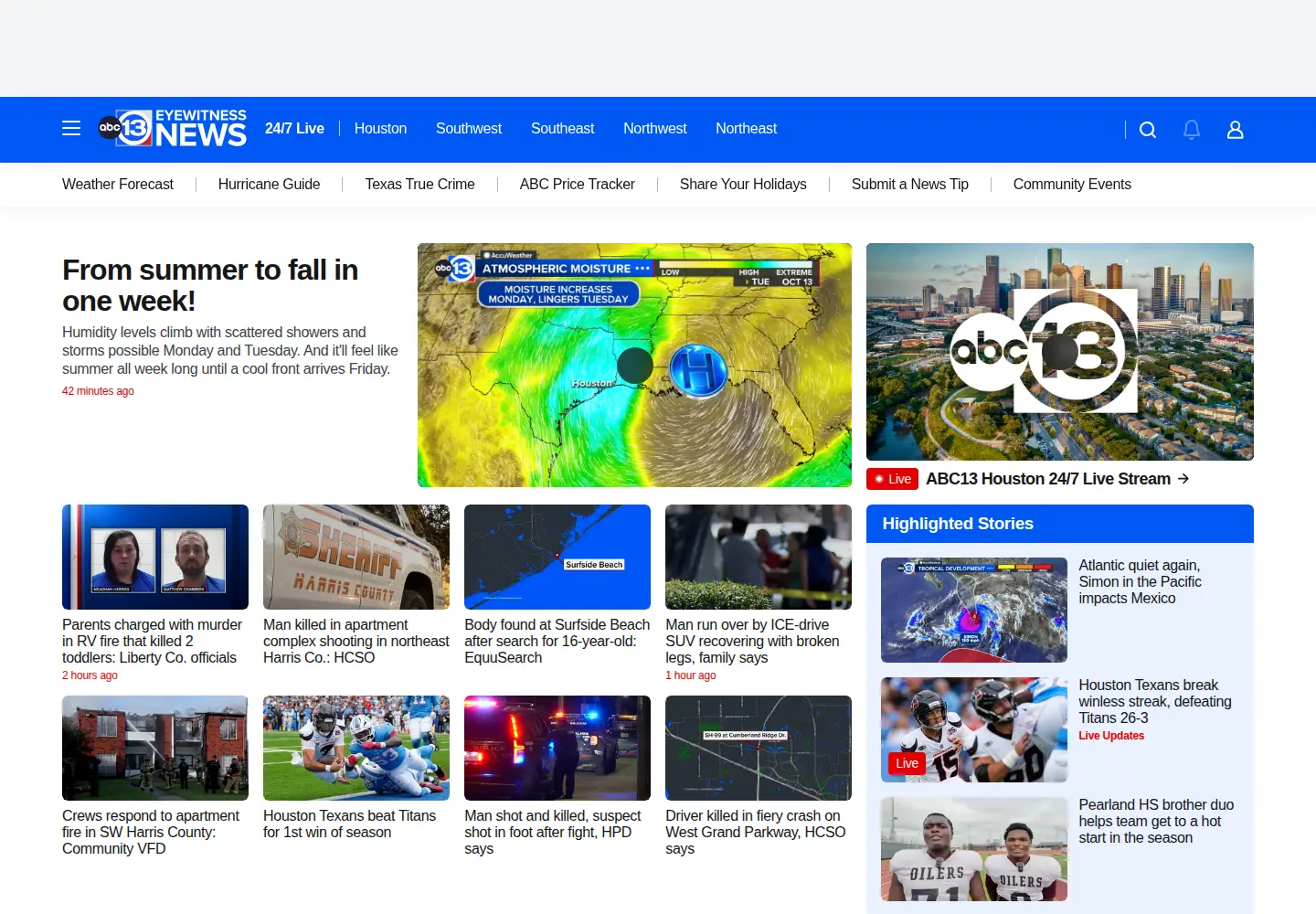Open the Texas True Crime link
Screen dimensions: 1316x914
coord(419,185)
